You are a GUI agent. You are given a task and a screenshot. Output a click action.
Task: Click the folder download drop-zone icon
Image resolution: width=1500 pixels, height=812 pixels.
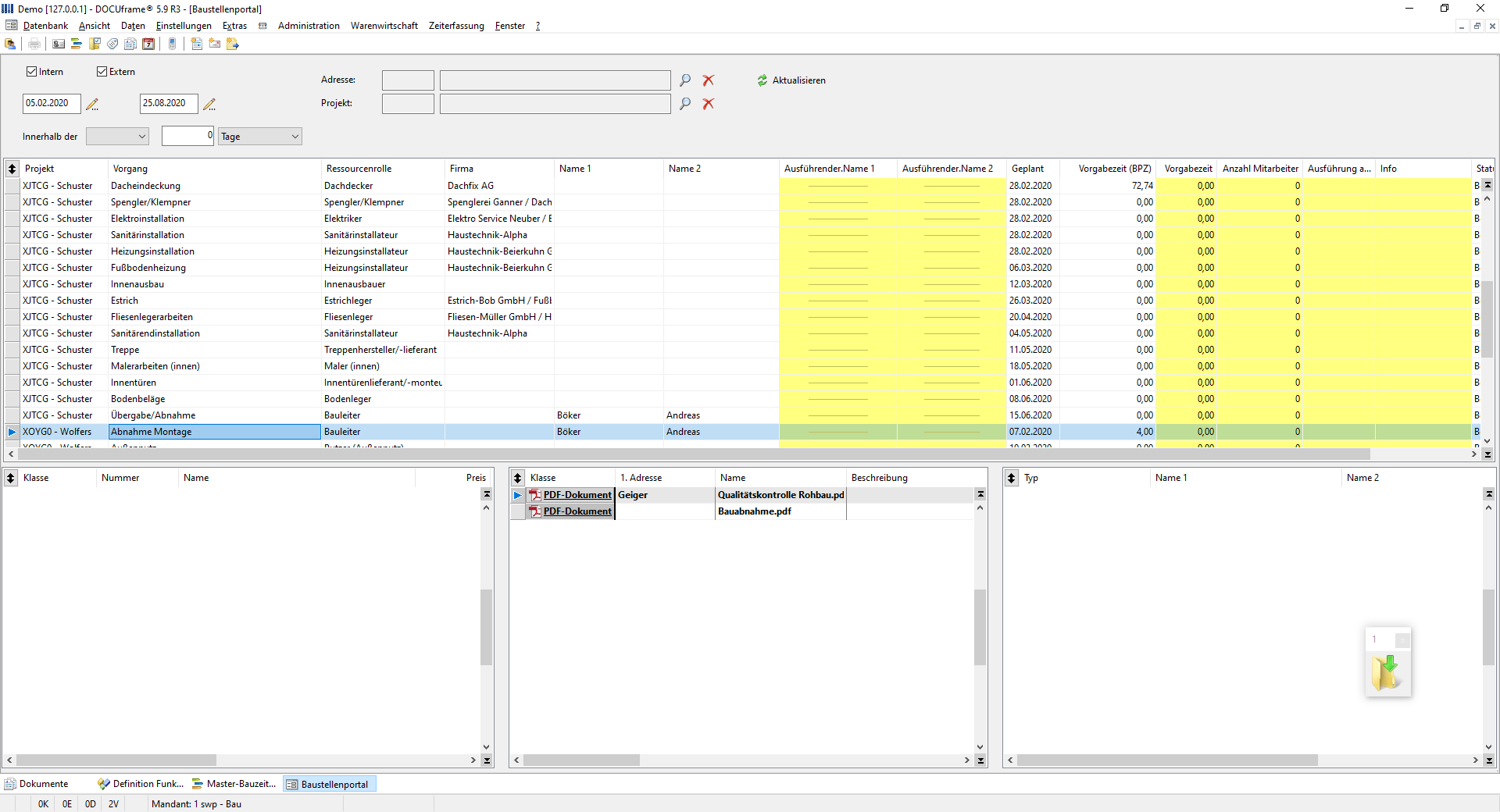[x=1387, y=672]
